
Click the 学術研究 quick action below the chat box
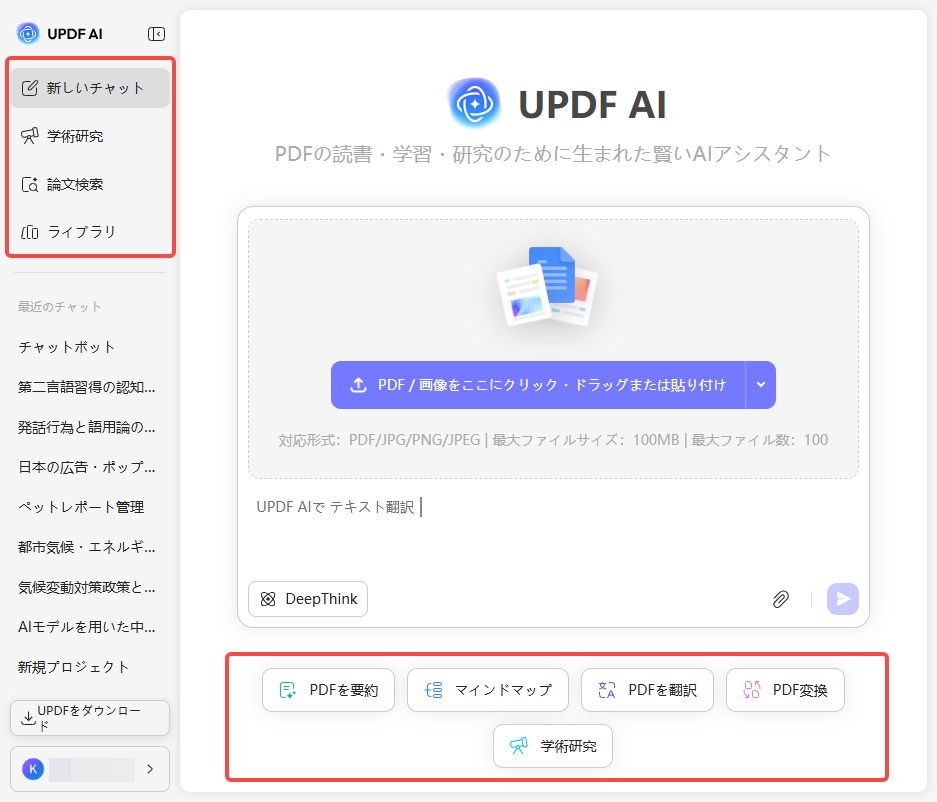pyautogui.click(x=552, y=745)
